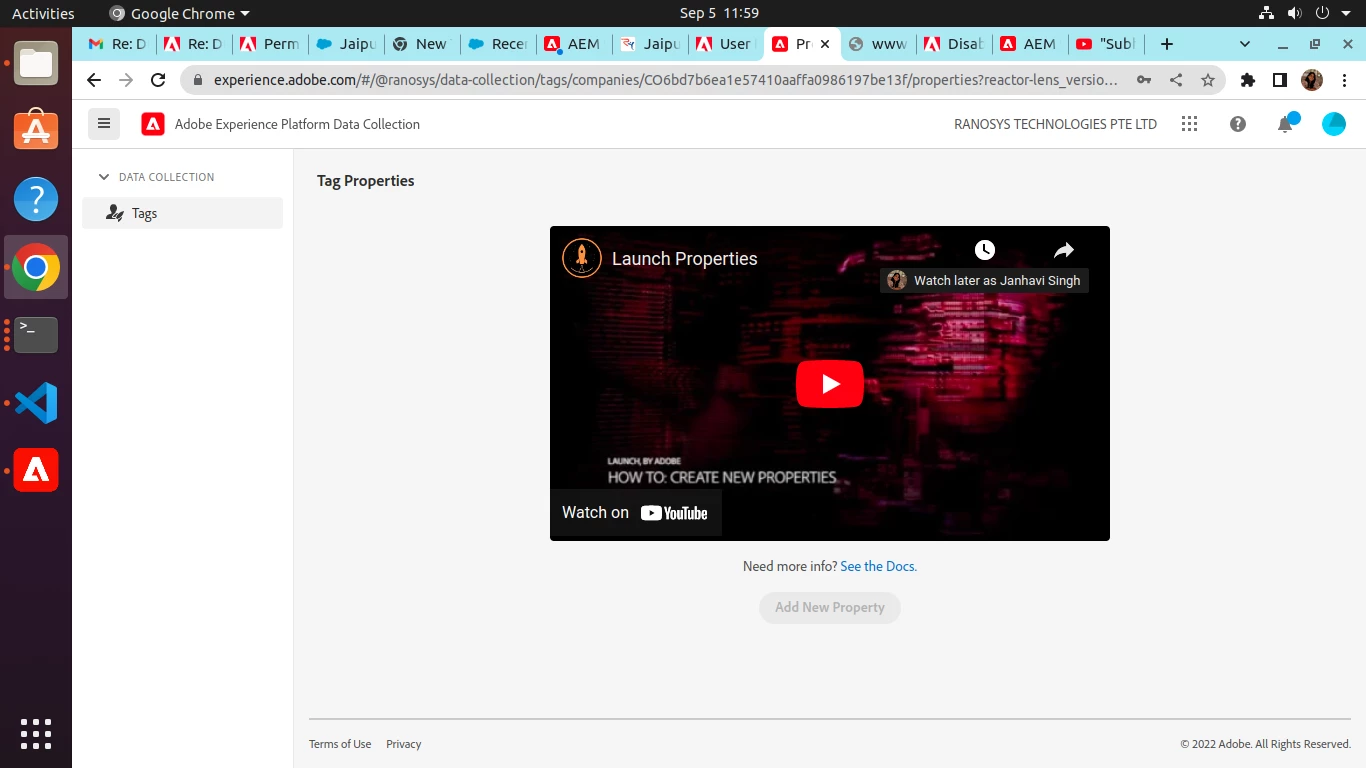Open the Adobe app in dock
The width and height of the screenshot is (1366, 768).
tap(36, 470)
